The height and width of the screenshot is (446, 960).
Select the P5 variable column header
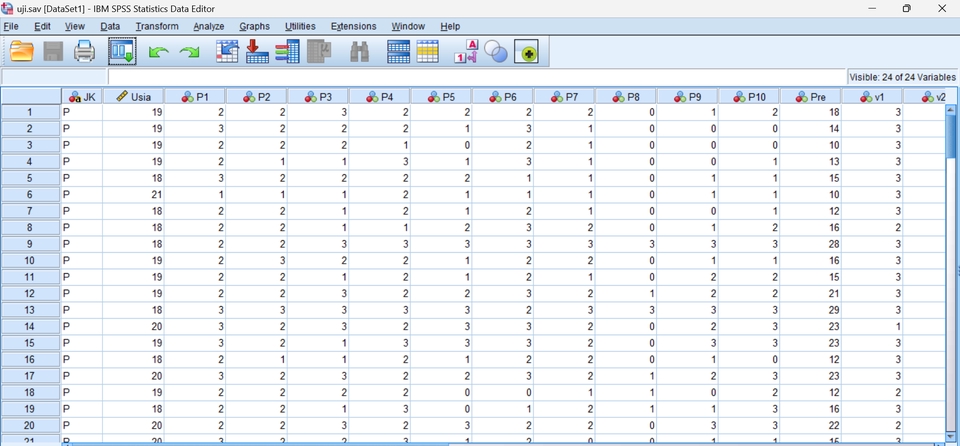point(441,97)
